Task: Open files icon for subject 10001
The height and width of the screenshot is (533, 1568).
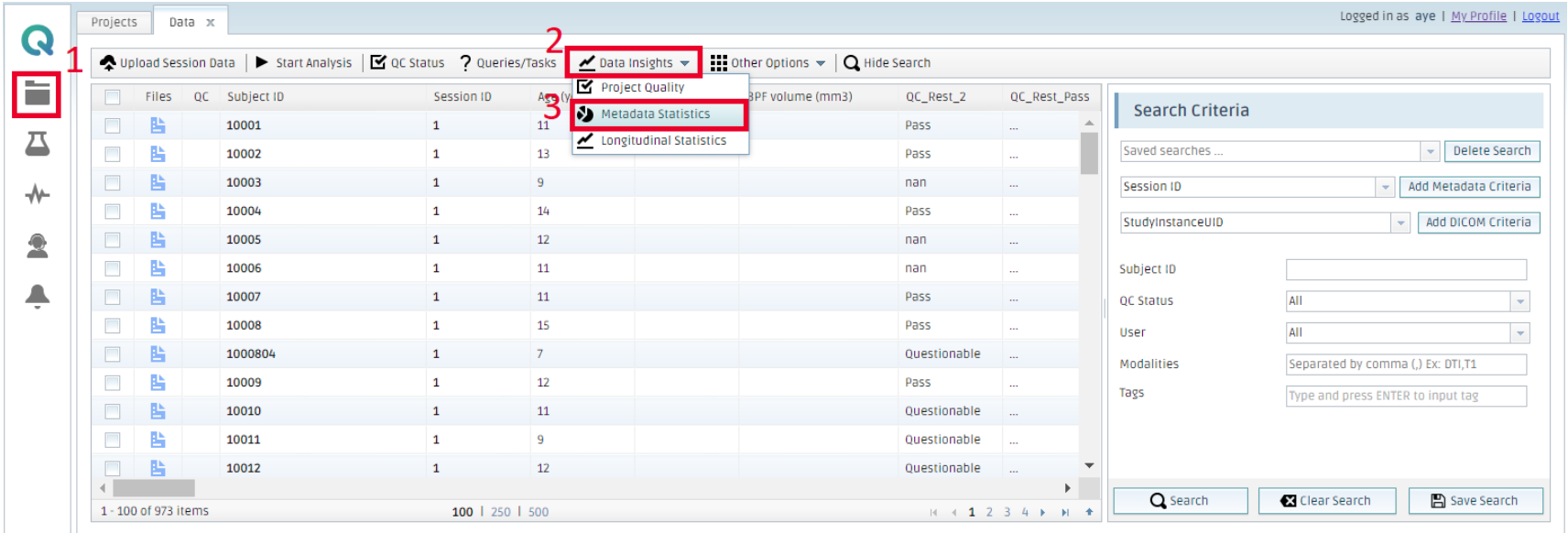Action: [x=158, y=125]
